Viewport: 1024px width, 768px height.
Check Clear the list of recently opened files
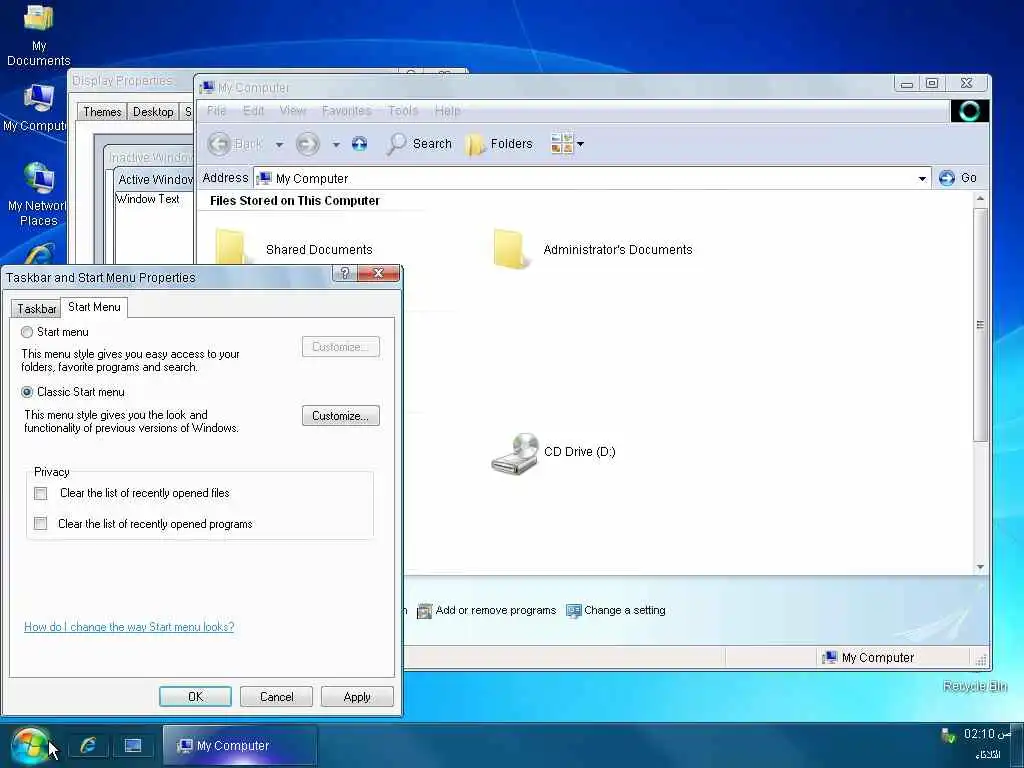pyautogui.click(x=40, y=494)
